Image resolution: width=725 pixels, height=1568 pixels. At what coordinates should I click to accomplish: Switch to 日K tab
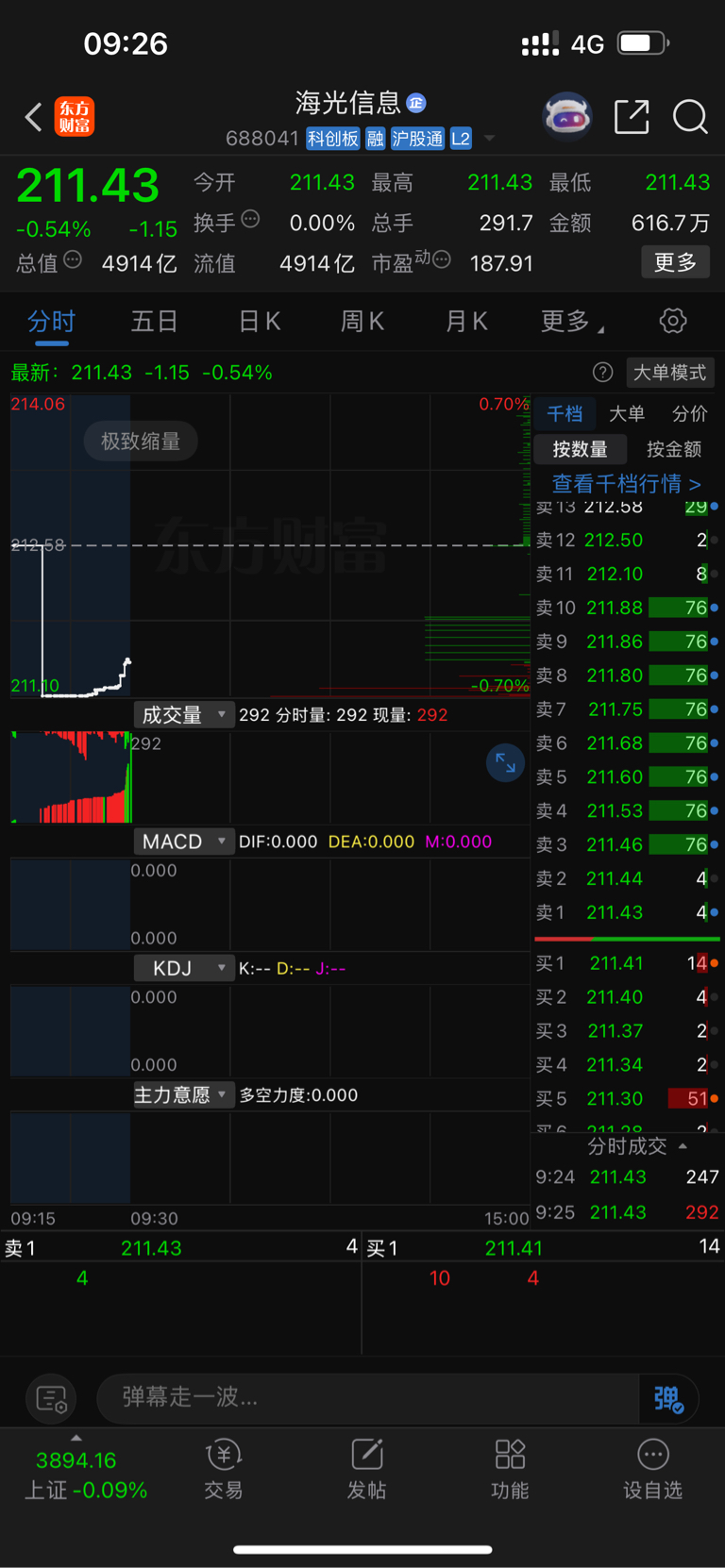point(259,322)
